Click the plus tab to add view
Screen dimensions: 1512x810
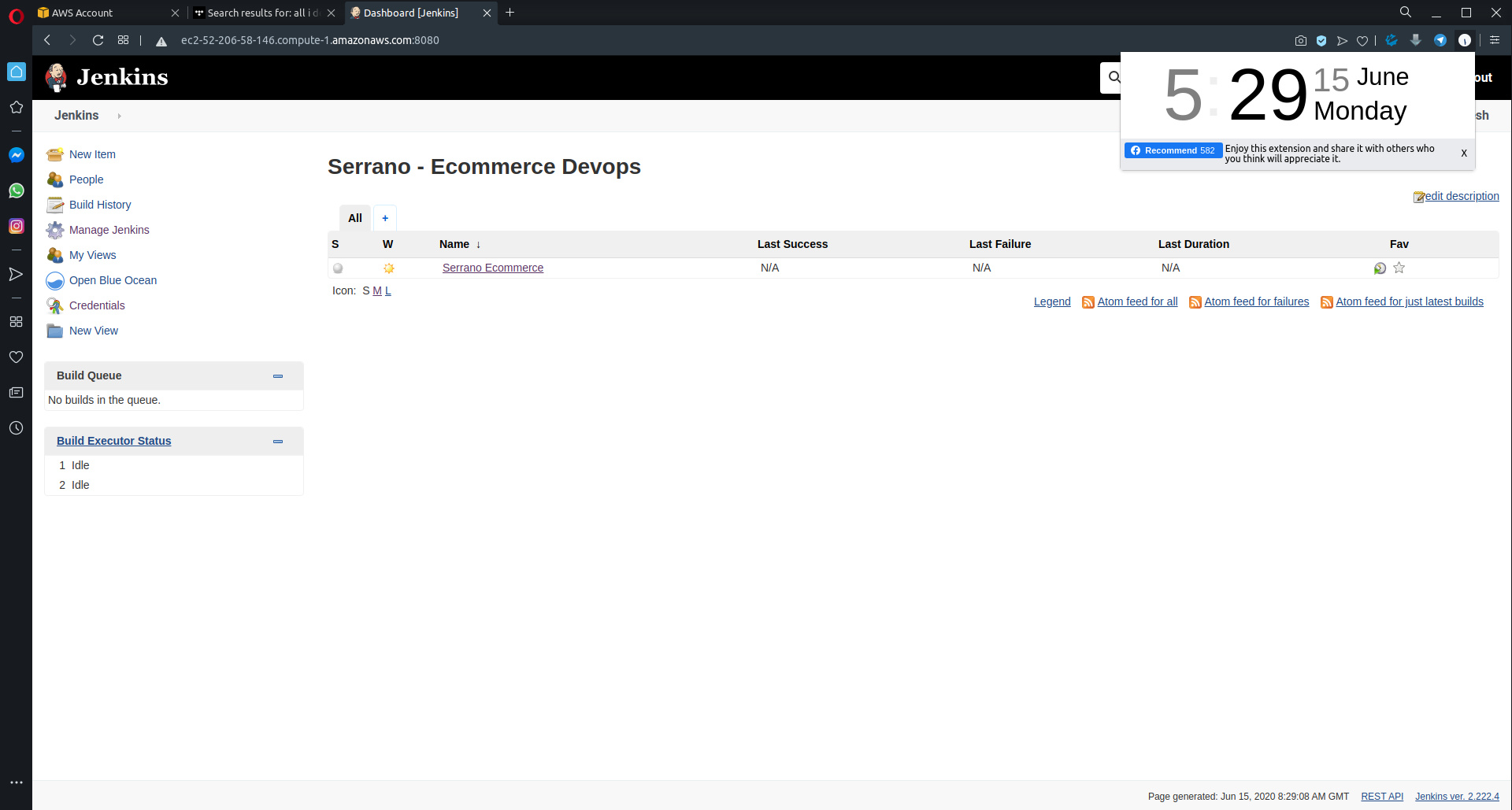point(385,218)
